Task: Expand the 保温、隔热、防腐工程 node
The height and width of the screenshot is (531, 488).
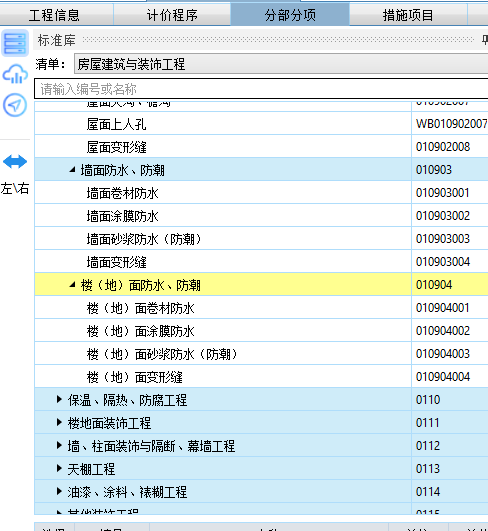Action: [x=59, y=400]
